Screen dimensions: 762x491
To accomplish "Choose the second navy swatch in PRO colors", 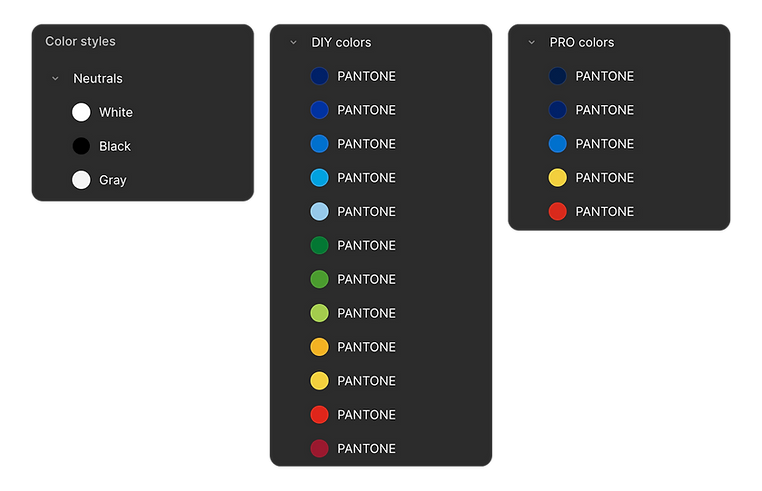I will (557, 110).
